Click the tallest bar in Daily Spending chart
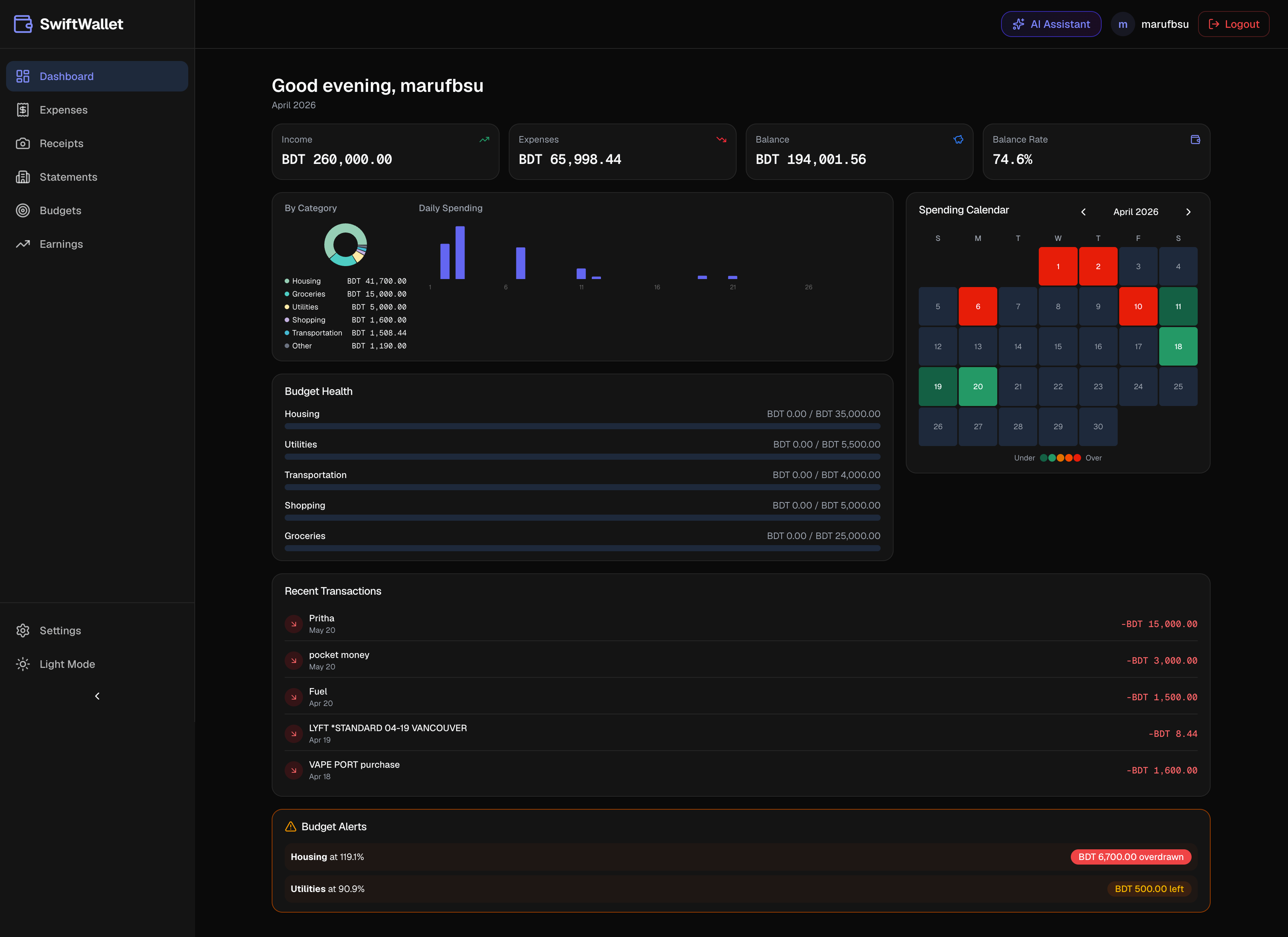The height and width of the screenshot is (937, 1288). 460,253
